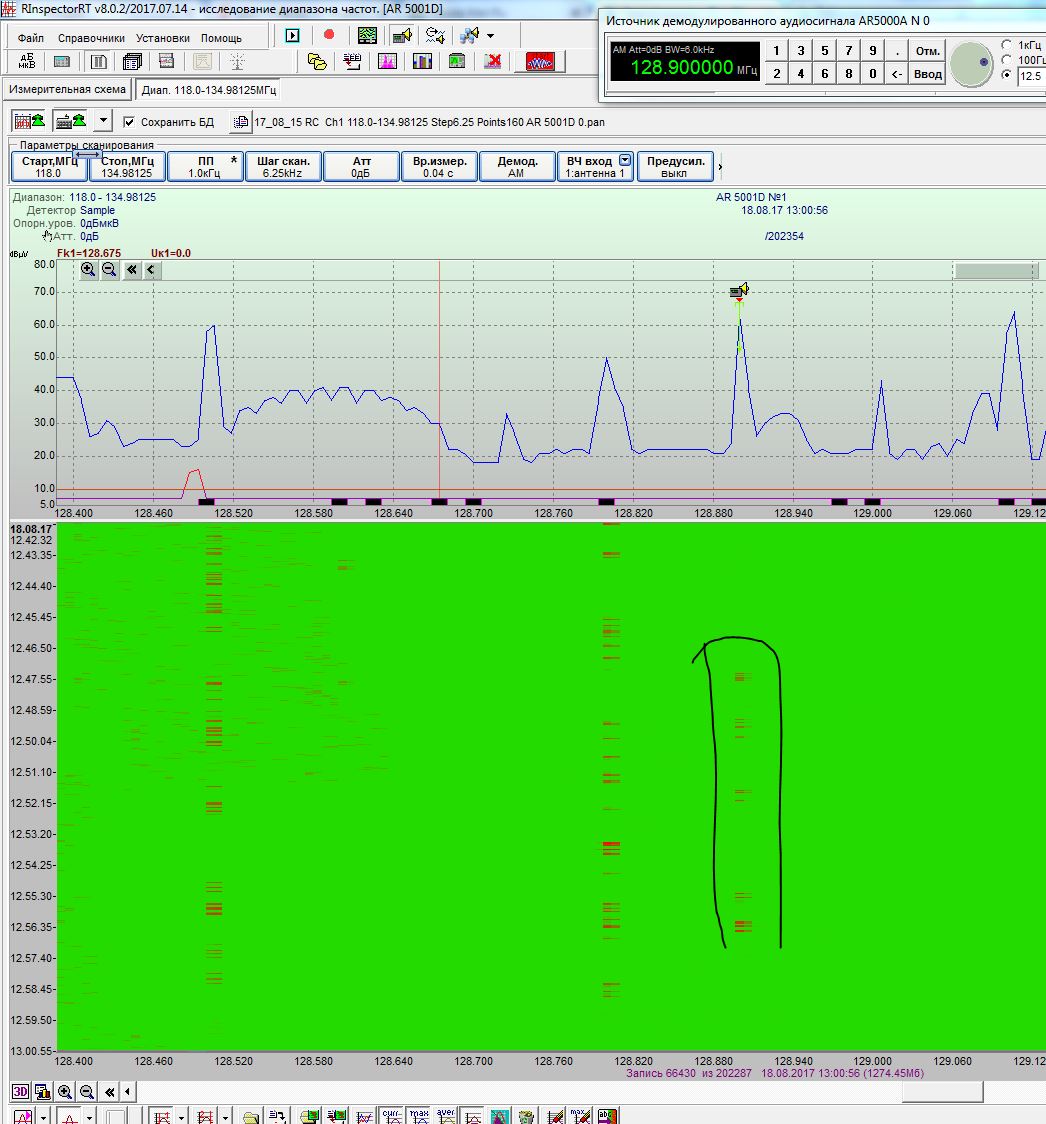1046x1124 pixels.
Task: Click the max trace icon in bottom toolbar
Action: pyautogui.click(x=419, y=1116)
